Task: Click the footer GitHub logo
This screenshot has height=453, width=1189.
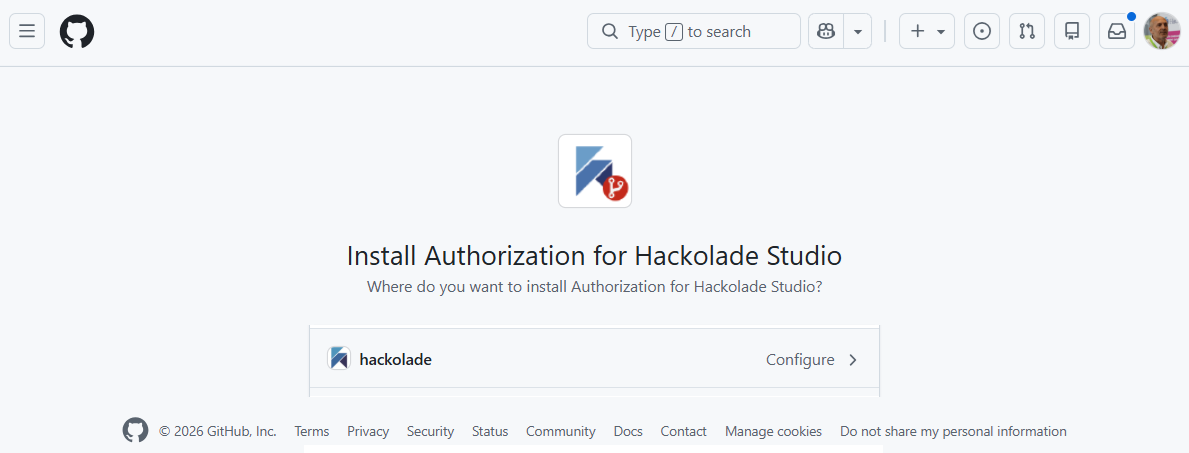Action: pos(135,430)
